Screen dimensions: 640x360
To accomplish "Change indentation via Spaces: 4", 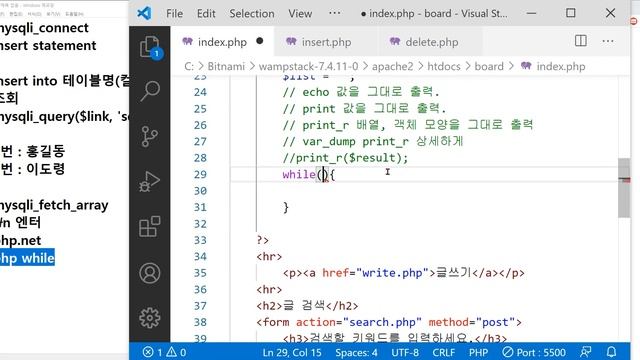I will pyautogui.click(x=356, y=352).
